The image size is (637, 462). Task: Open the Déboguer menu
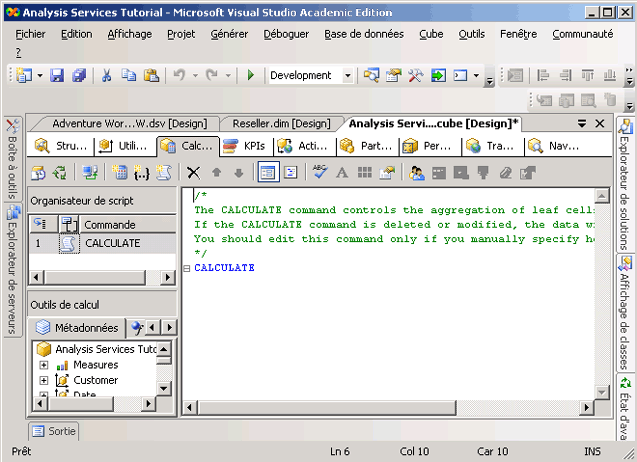[x=286, y=34]
